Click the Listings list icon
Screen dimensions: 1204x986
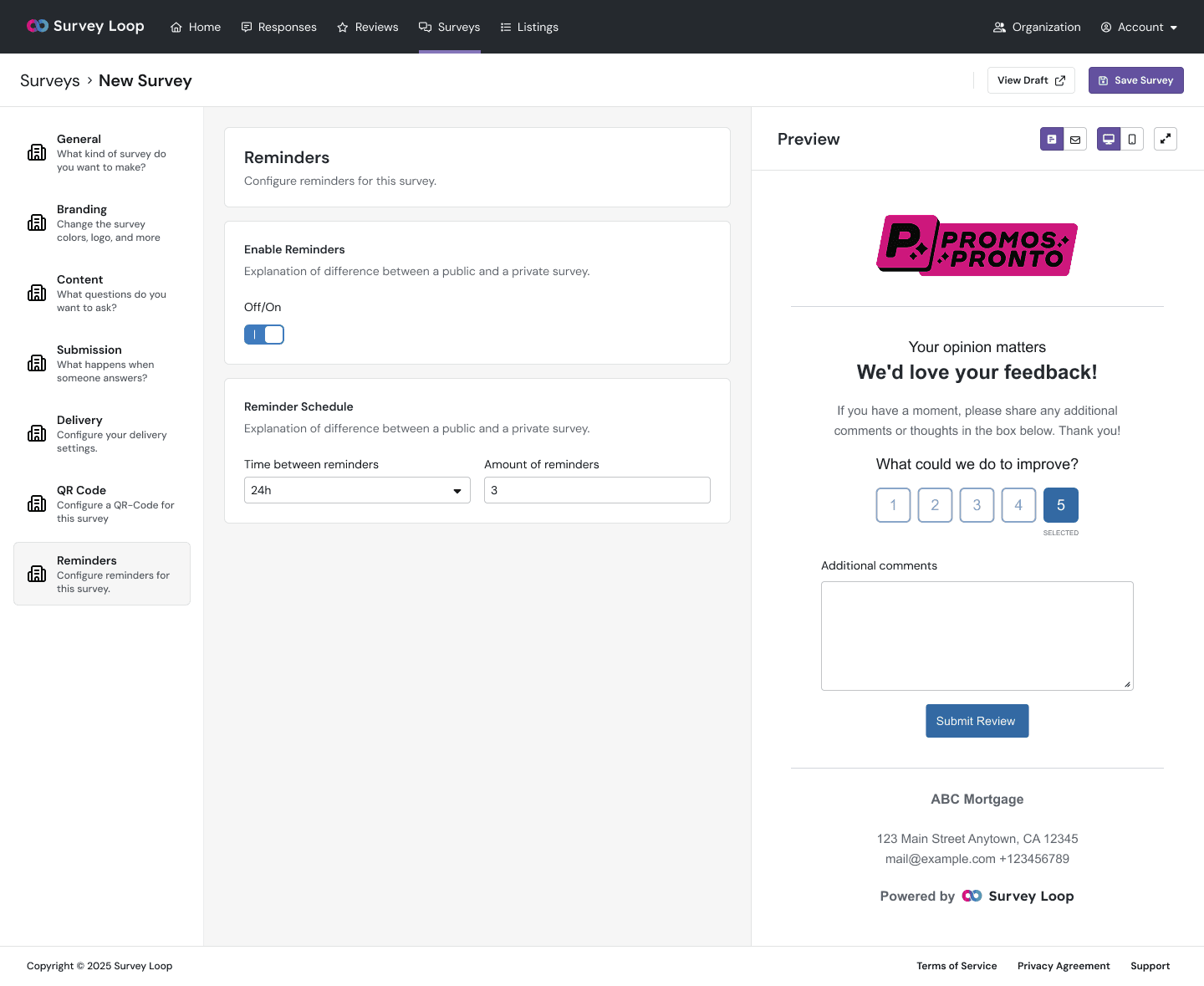tap(506, 27)
